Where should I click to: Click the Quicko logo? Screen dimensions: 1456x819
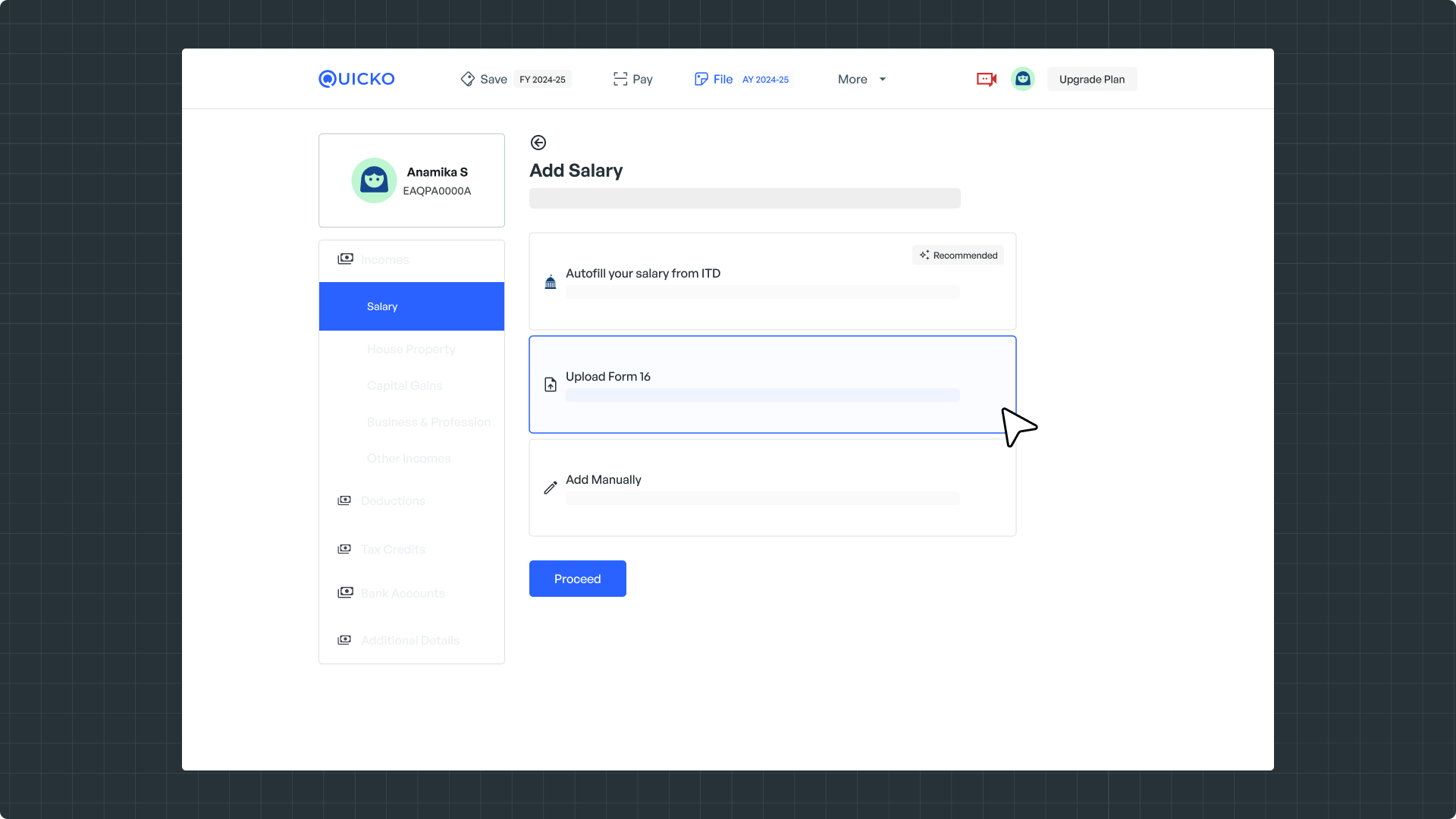coord(356,79)
